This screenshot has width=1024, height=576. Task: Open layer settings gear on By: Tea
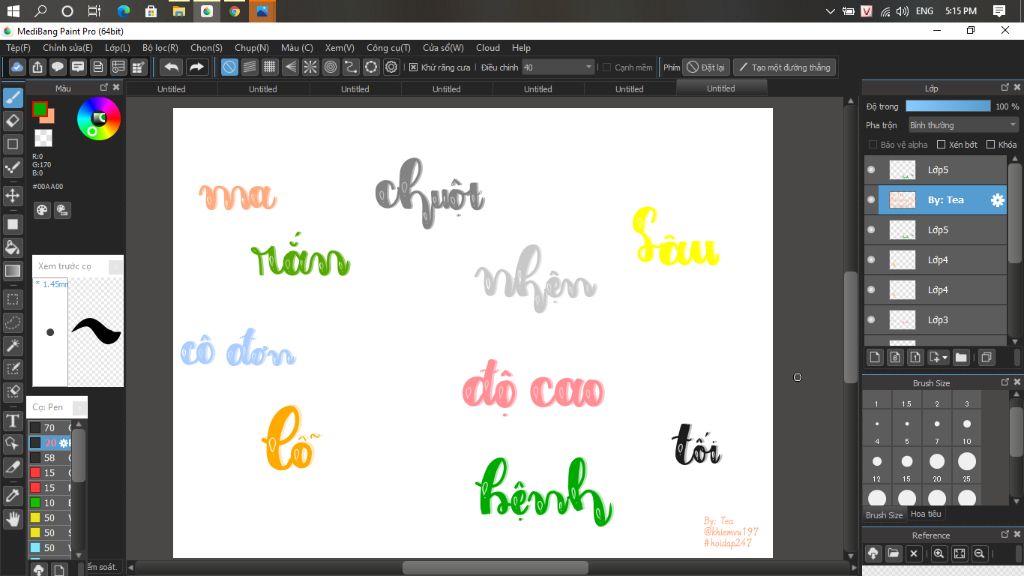997,200
